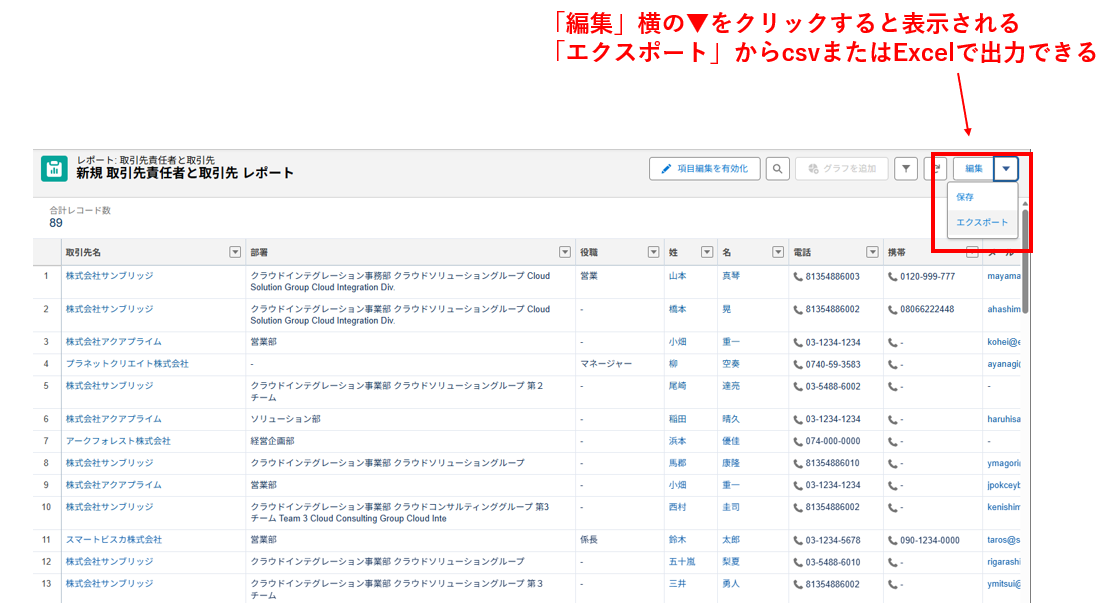Click the グラフを追加 button

(842, 168)
